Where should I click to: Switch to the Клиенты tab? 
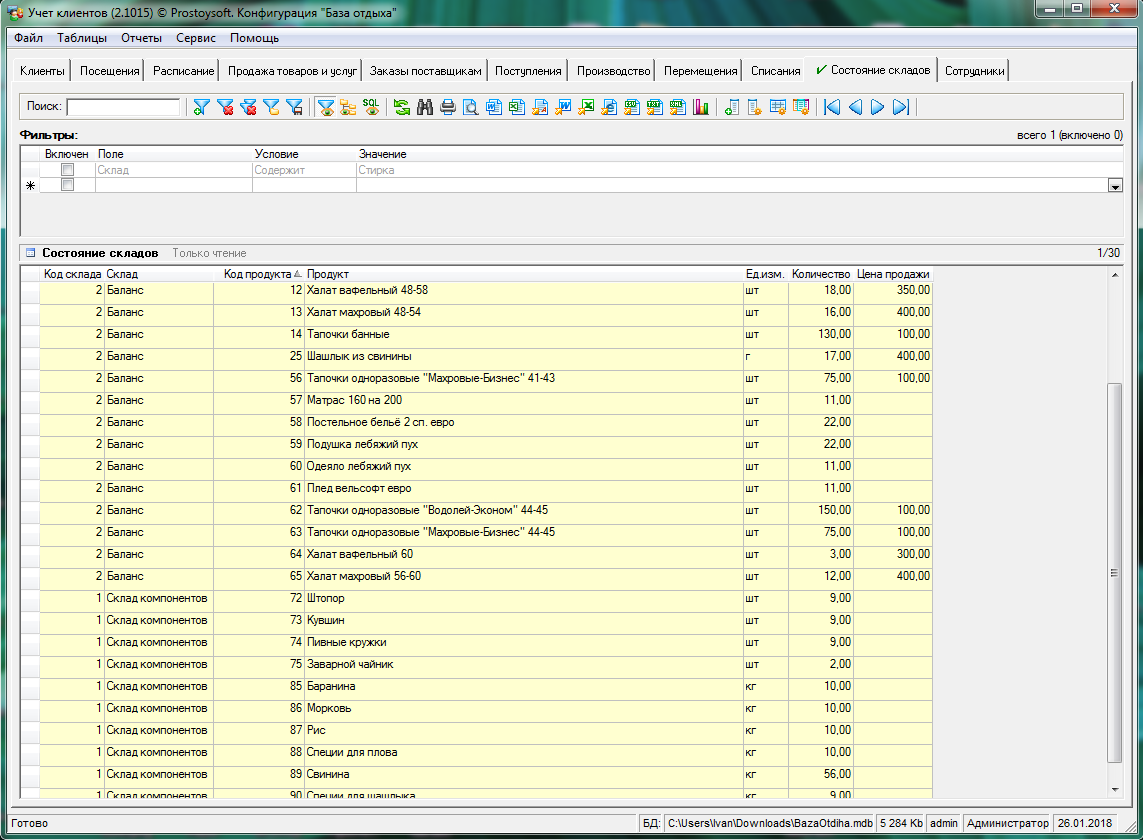(x=42, y=71)
